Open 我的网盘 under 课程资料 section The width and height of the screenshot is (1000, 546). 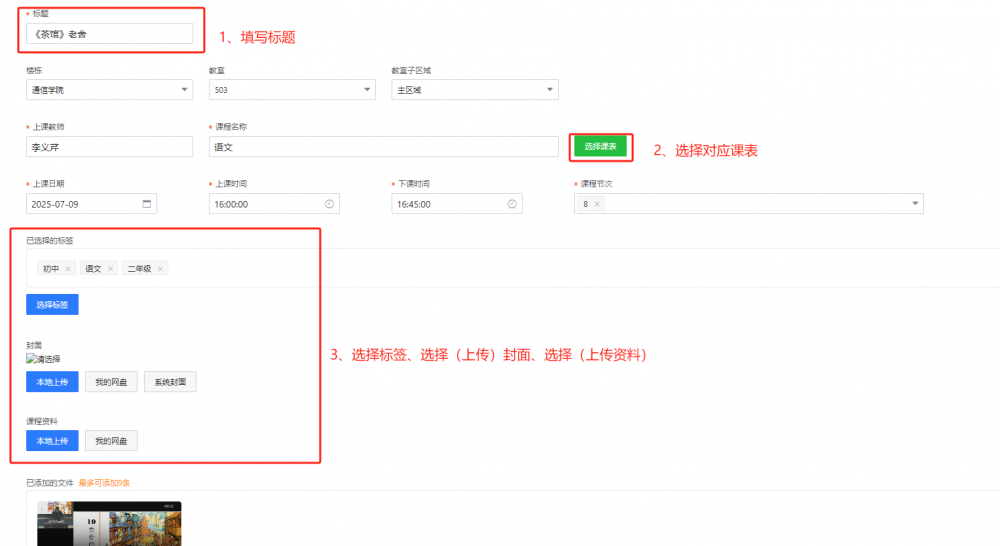[x=111, y=441]
